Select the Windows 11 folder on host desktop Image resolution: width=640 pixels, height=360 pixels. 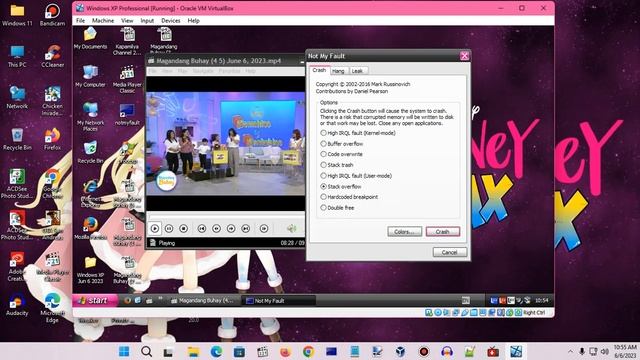tap(17, 15)
